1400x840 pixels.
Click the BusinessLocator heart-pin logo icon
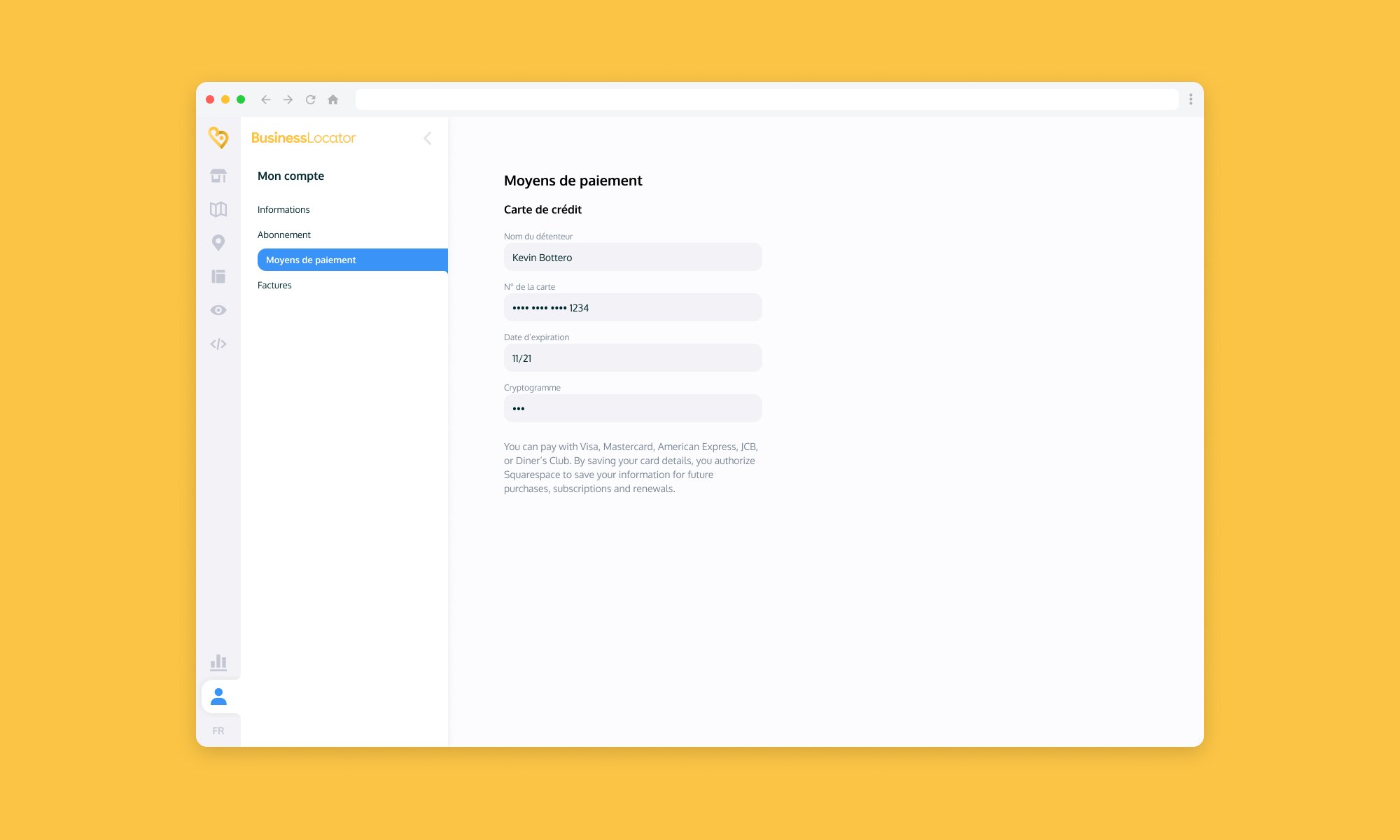(x=218, y=137)
